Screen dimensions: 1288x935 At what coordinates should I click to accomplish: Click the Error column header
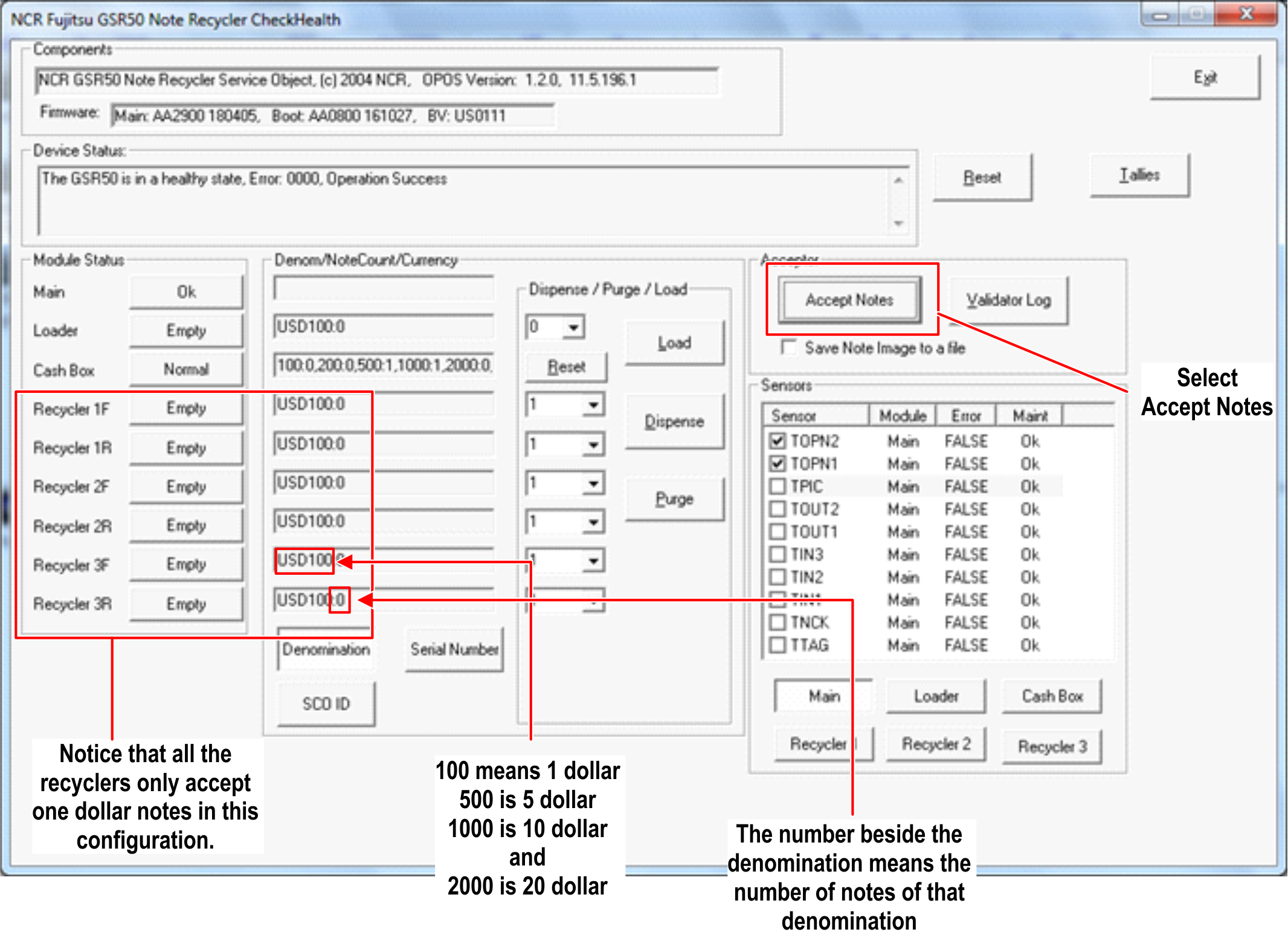click(x=966, y=415)
